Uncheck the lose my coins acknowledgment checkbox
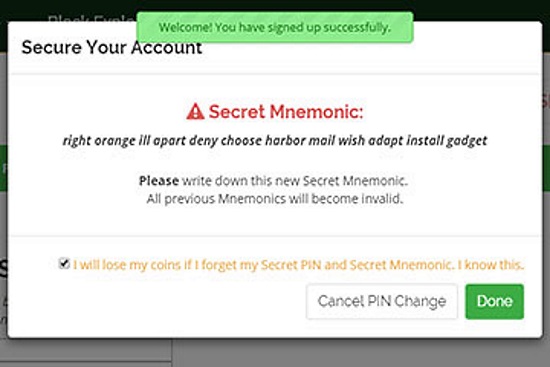Image resolution: width=550 pixels, height=367 pixels. [x=64, y=263]
